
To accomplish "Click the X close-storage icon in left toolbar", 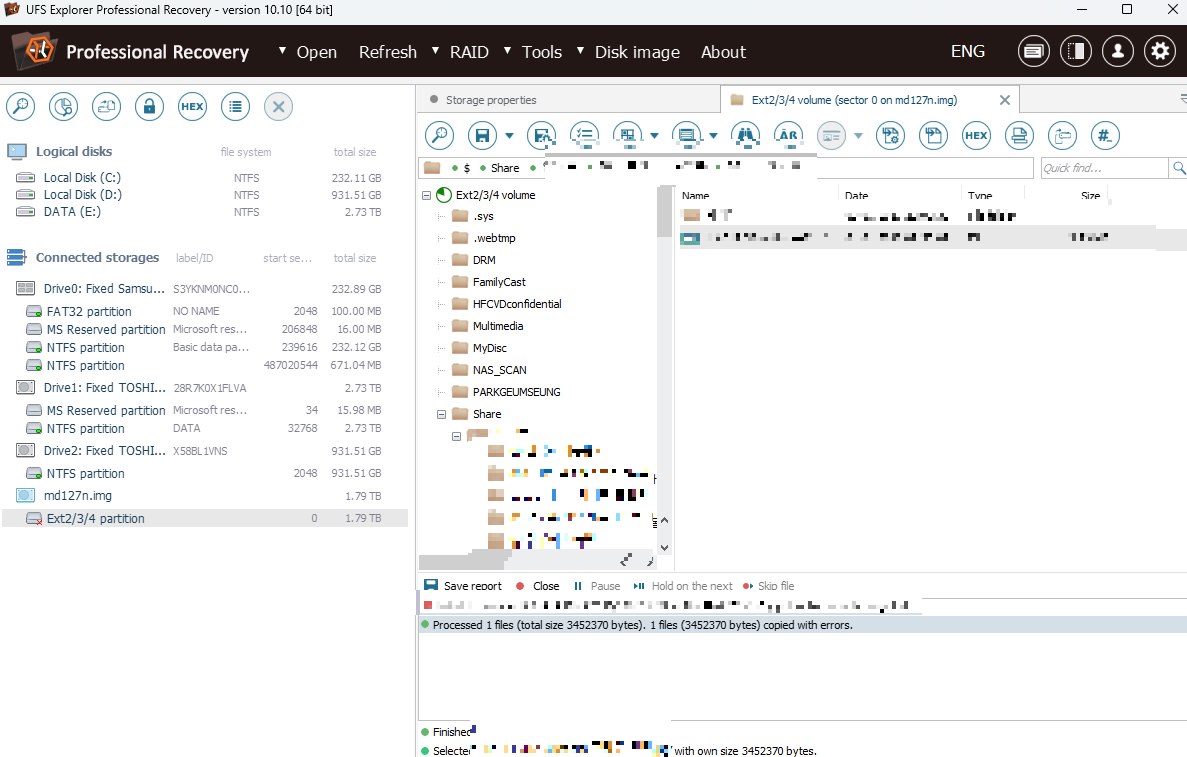I will click(x=279, y=107).
